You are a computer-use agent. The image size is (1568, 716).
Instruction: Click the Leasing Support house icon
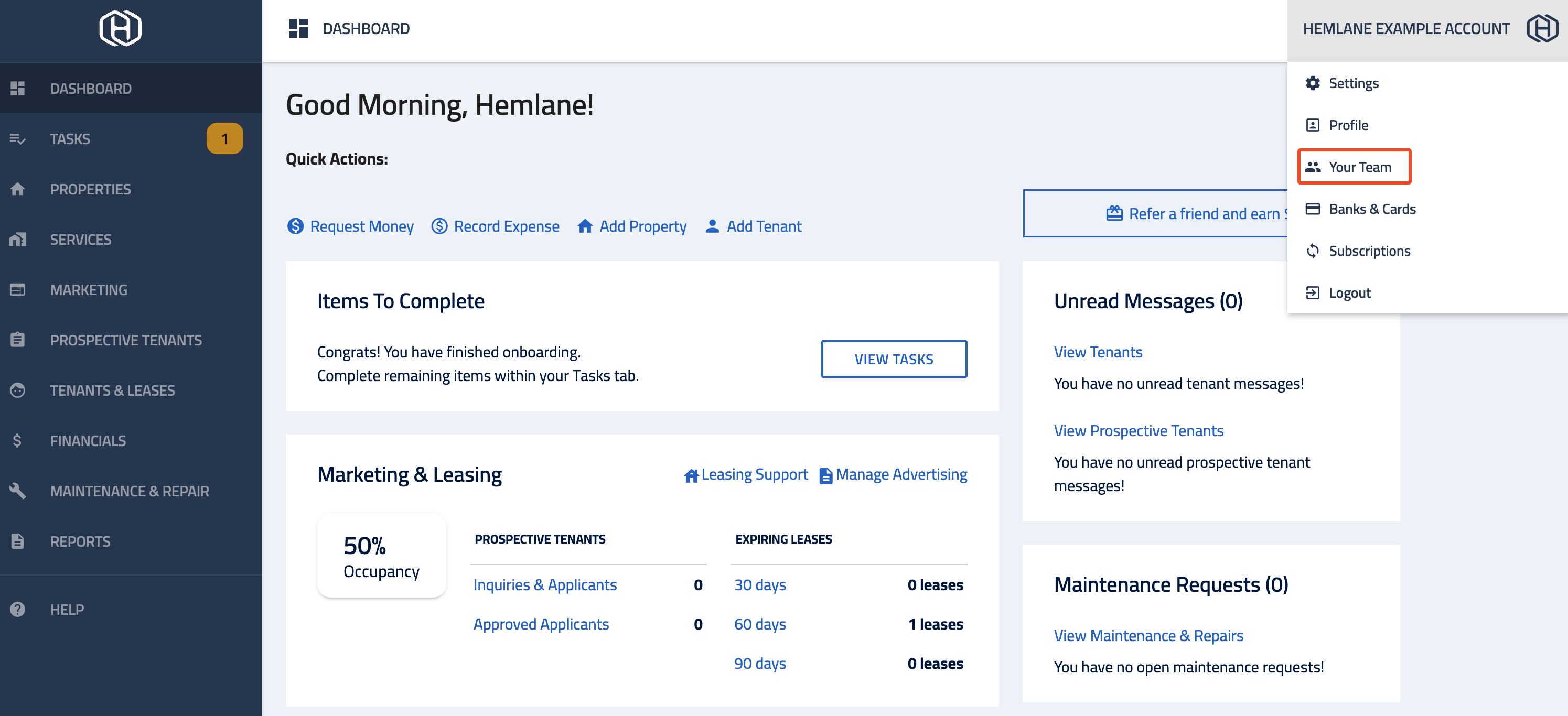(692, 475)
